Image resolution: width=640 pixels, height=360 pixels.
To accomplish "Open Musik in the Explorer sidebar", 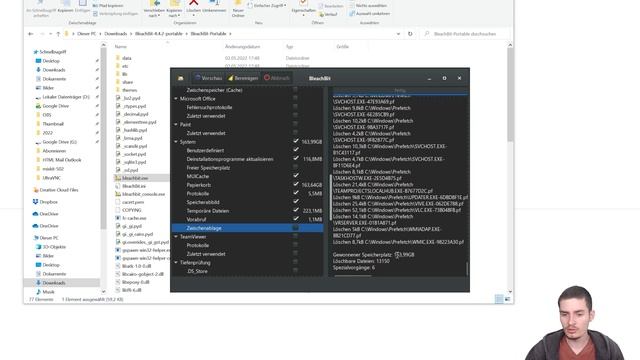I will coord(45,292).
